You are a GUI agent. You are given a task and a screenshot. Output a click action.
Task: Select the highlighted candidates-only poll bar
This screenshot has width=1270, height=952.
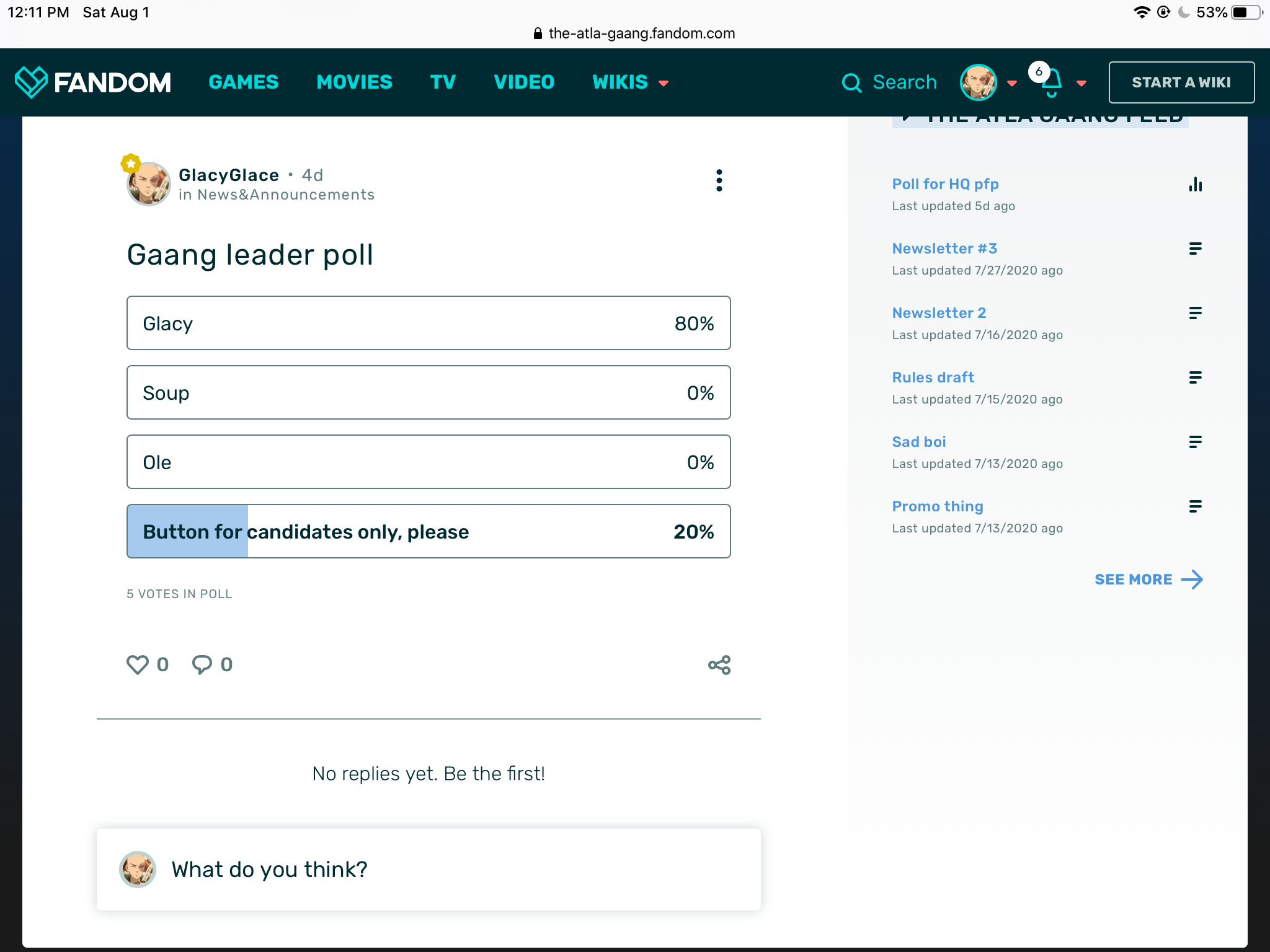(x=428, y=531)
